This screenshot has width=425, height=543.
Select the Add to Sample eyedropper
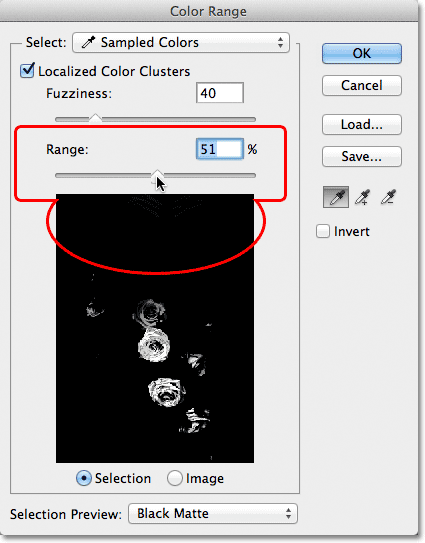pyautogui.click(x=363, y=197)
